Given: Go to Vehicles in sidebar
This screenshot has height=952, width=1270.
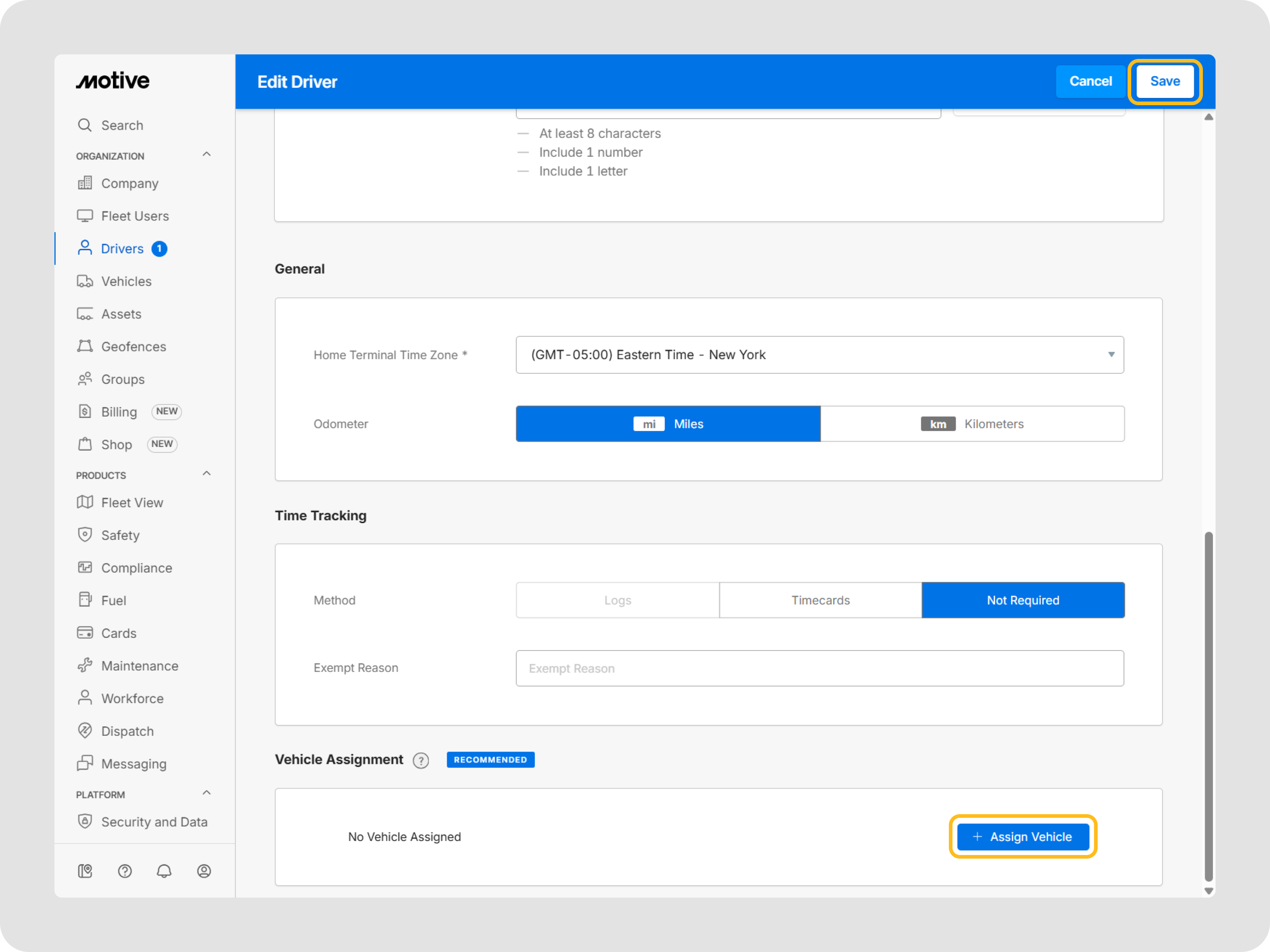Looking at the screenshot, I should pos(126,281).
